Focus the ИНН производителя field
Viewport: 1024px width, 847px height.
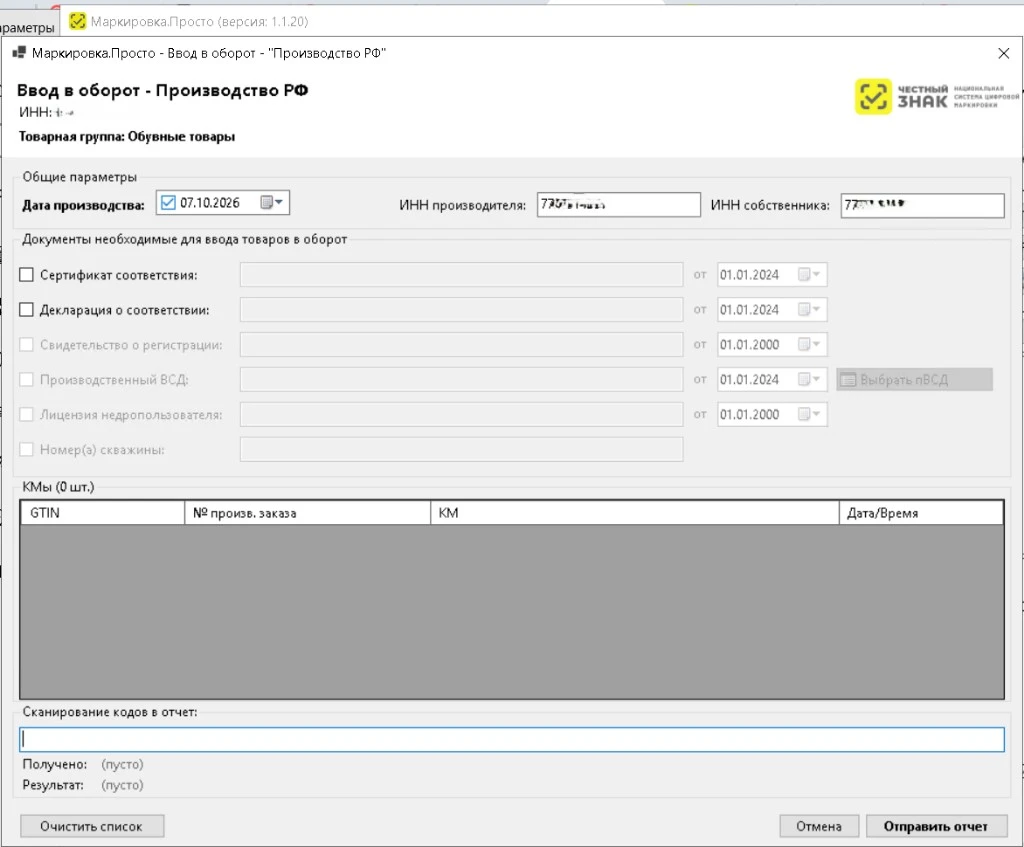point(618,205)
